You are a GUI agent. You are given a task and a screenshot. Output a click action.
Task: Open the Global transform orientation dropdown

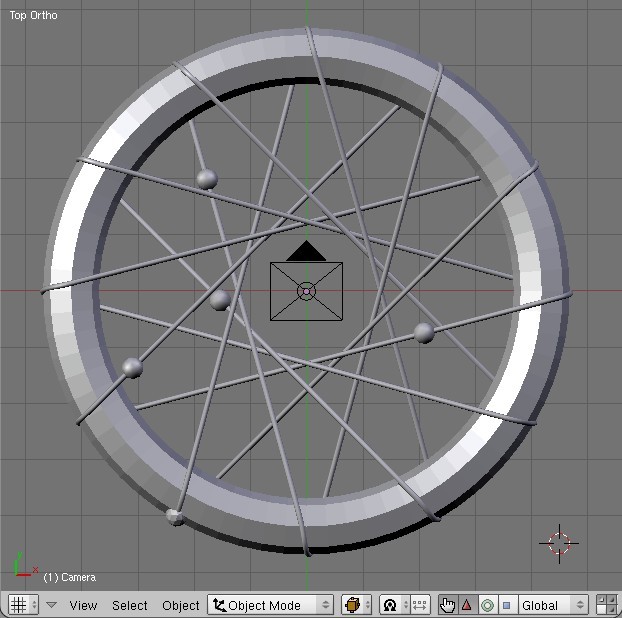coord(553,605)
